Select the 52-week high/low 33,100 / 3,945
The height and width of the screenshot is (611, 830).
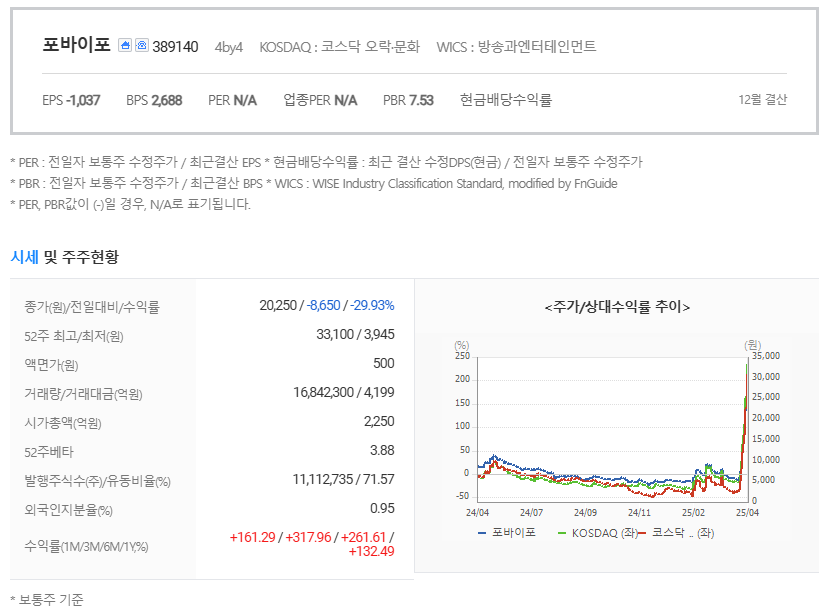(x=355, y=335)
